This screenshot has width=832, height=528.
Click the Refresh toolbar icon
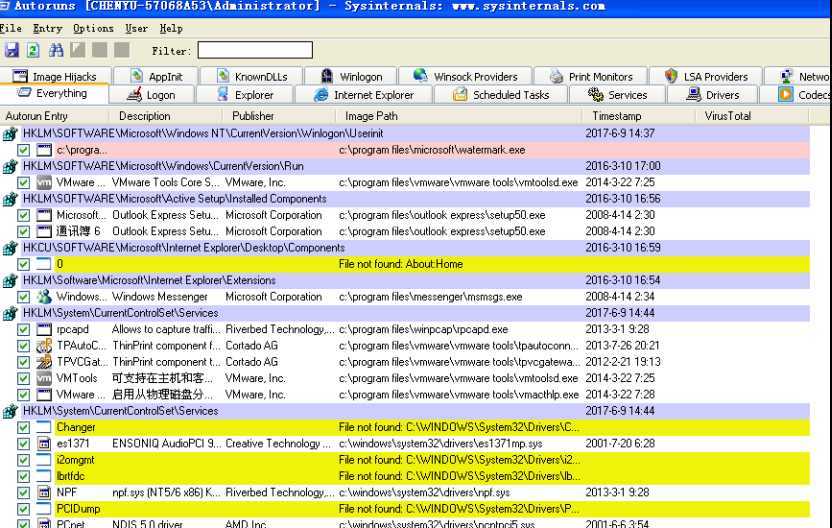33,50
